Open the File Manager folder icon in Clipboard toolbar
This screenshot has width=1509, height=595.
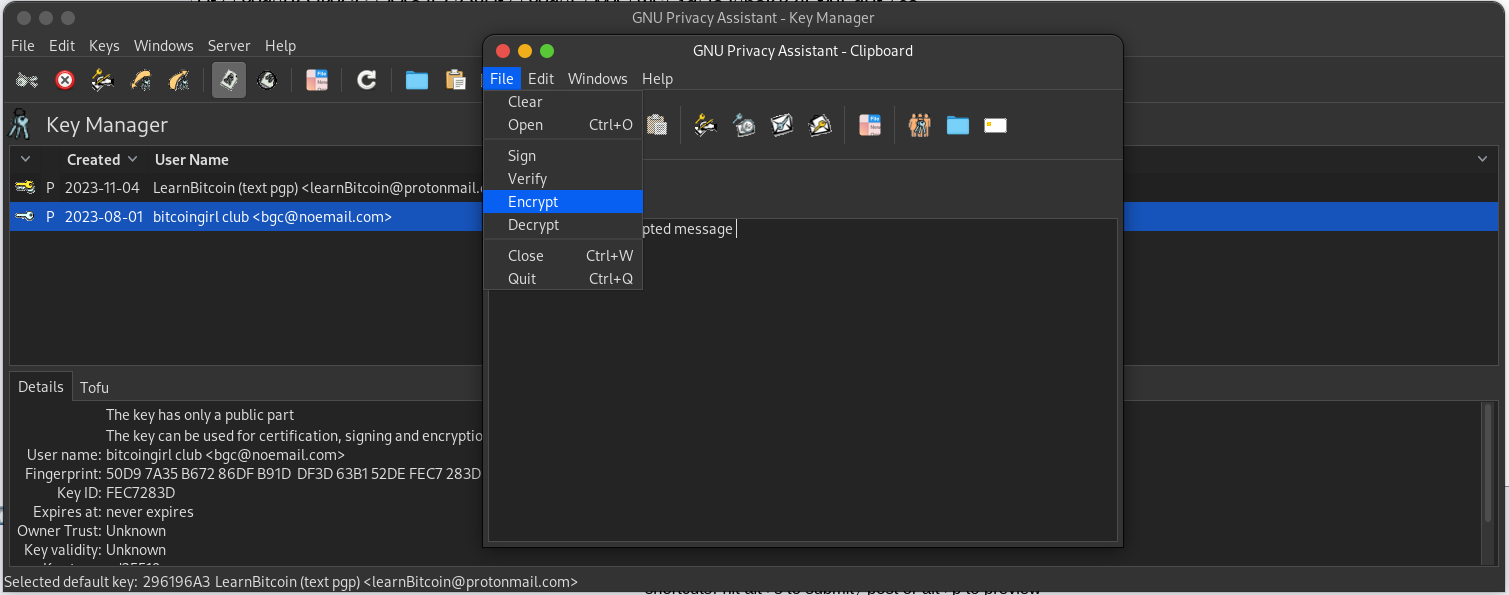958,125
